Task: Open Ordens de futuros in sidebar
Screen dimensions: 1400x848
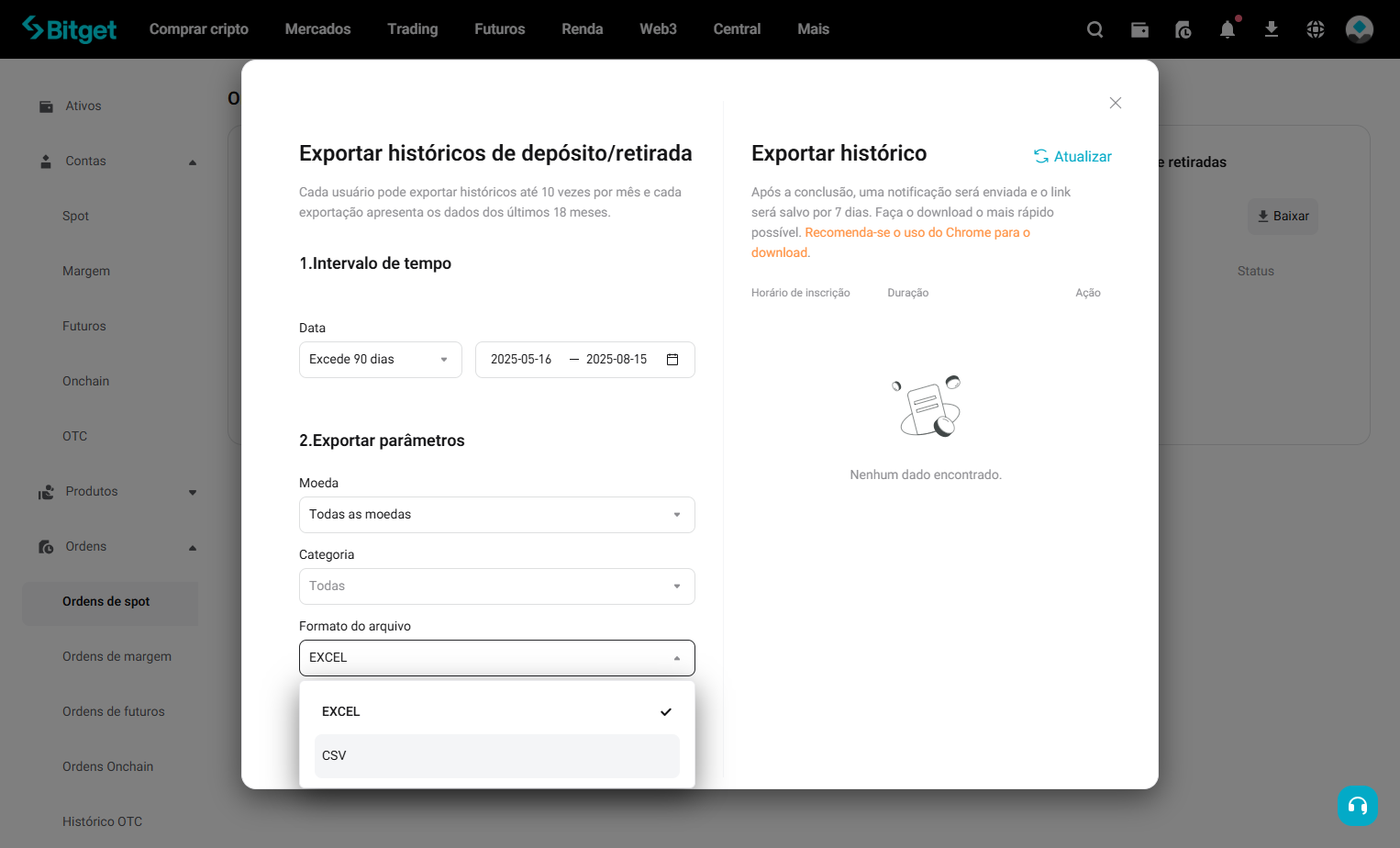Action: coord(114,712)
